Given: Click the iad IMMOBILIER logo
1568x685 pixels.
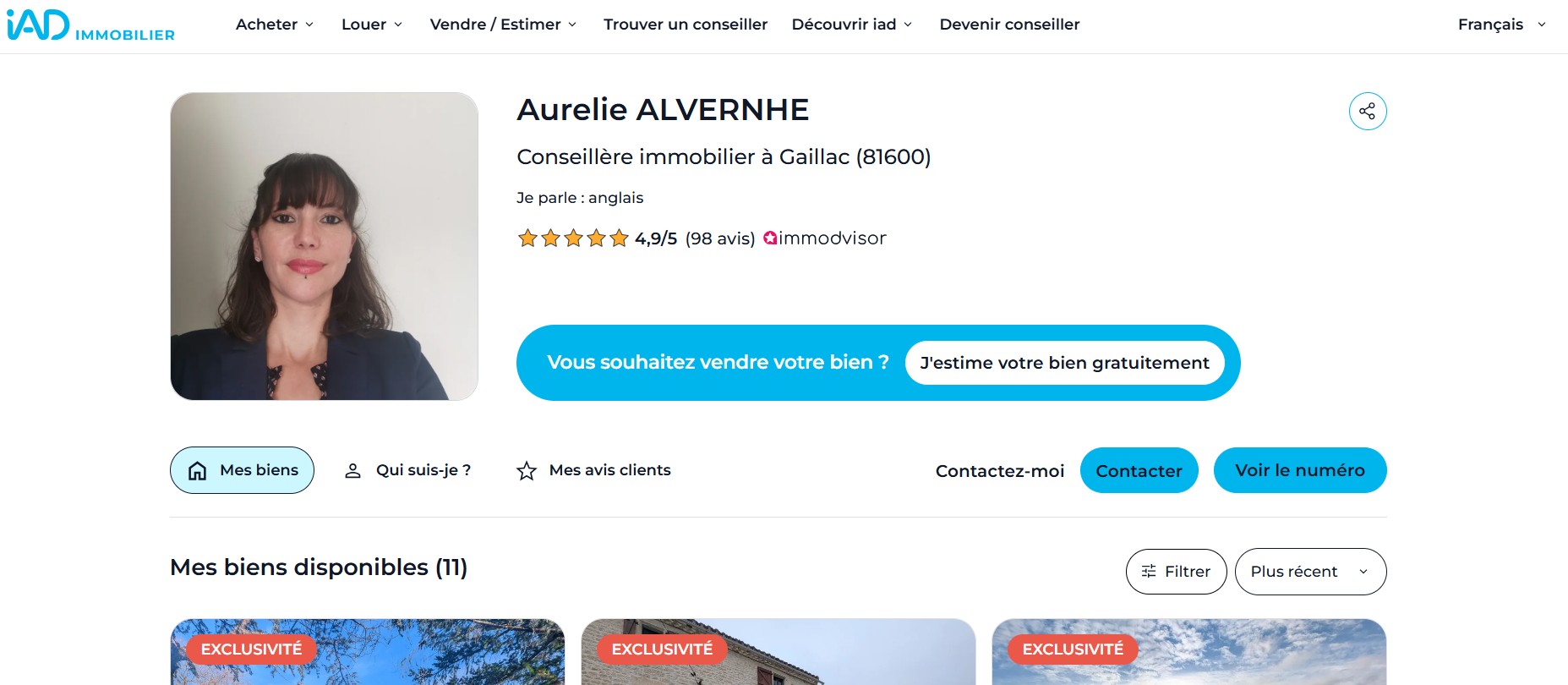Looking at the screenshot, I should (89, 25).
